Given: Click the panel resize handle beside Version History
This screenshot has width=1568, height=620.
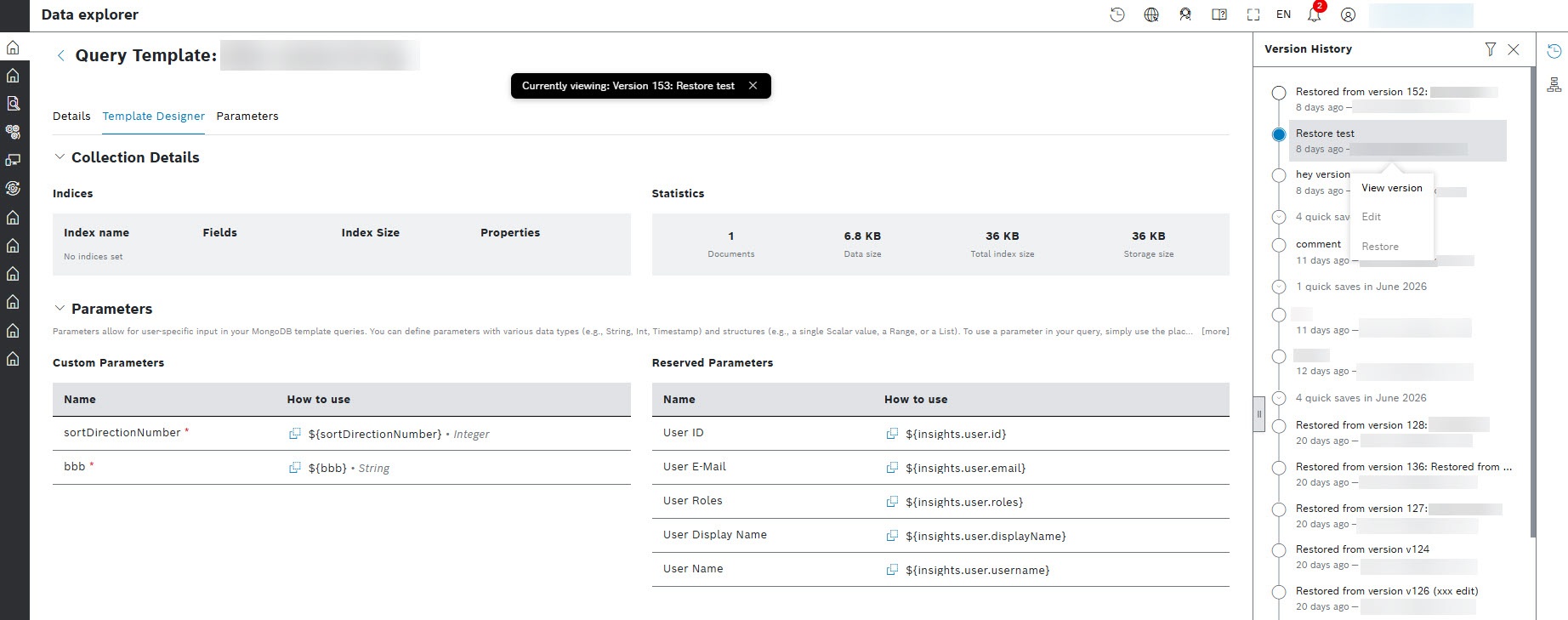Looking at the screenshot, I should [1259, 414].
